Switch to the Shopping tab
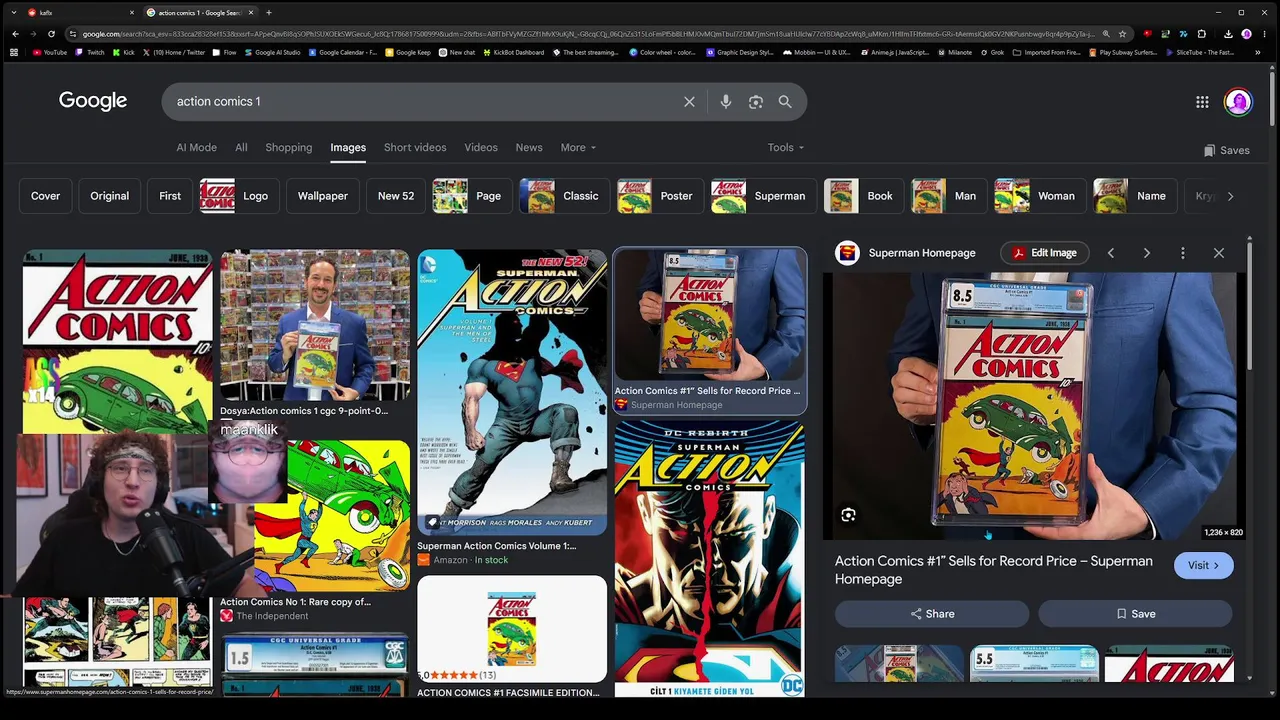The height and width of the screenshot is (720, 1280). (x=289, y=148)
